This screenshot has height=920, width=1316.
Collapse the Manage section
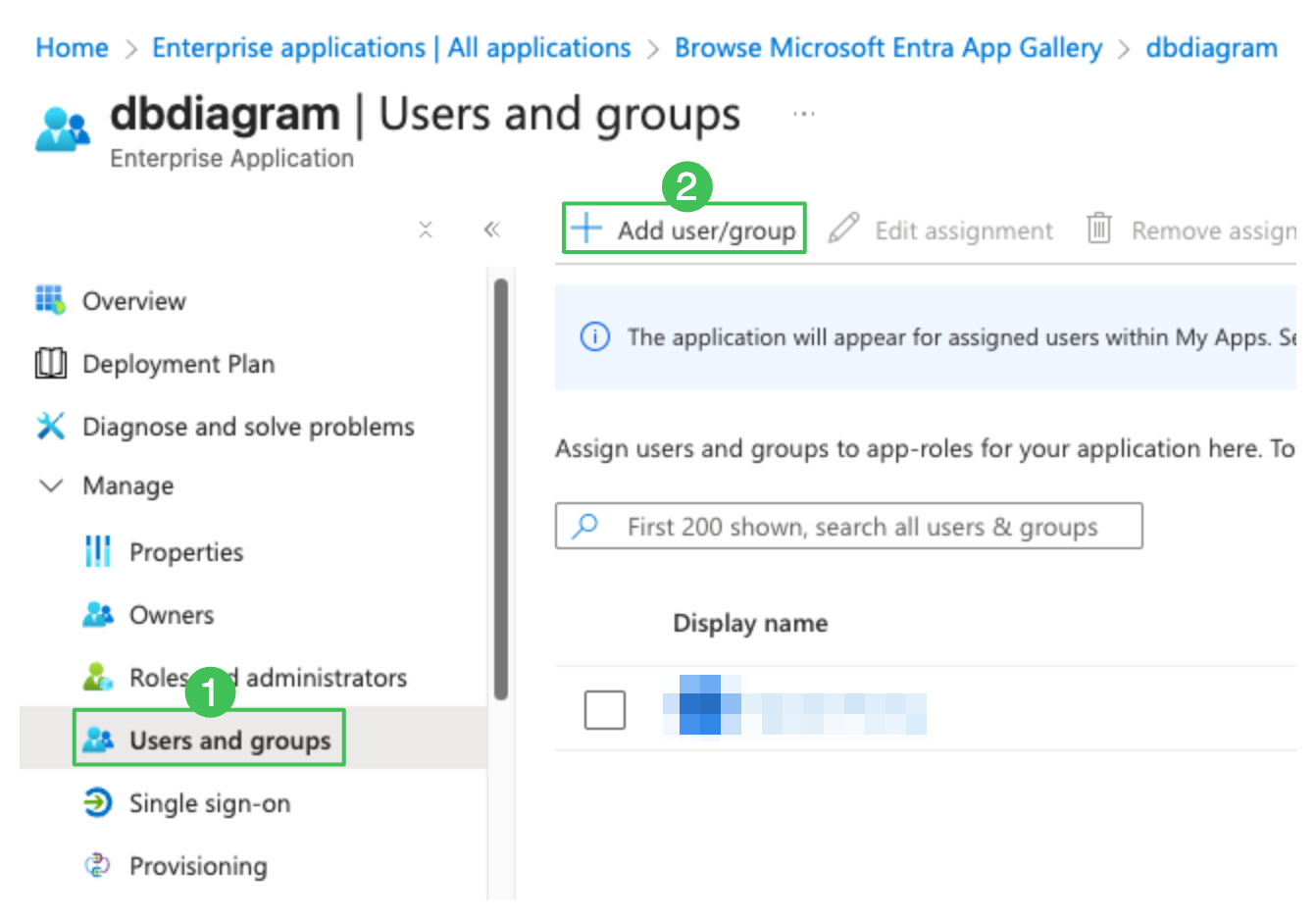(51, 485)
